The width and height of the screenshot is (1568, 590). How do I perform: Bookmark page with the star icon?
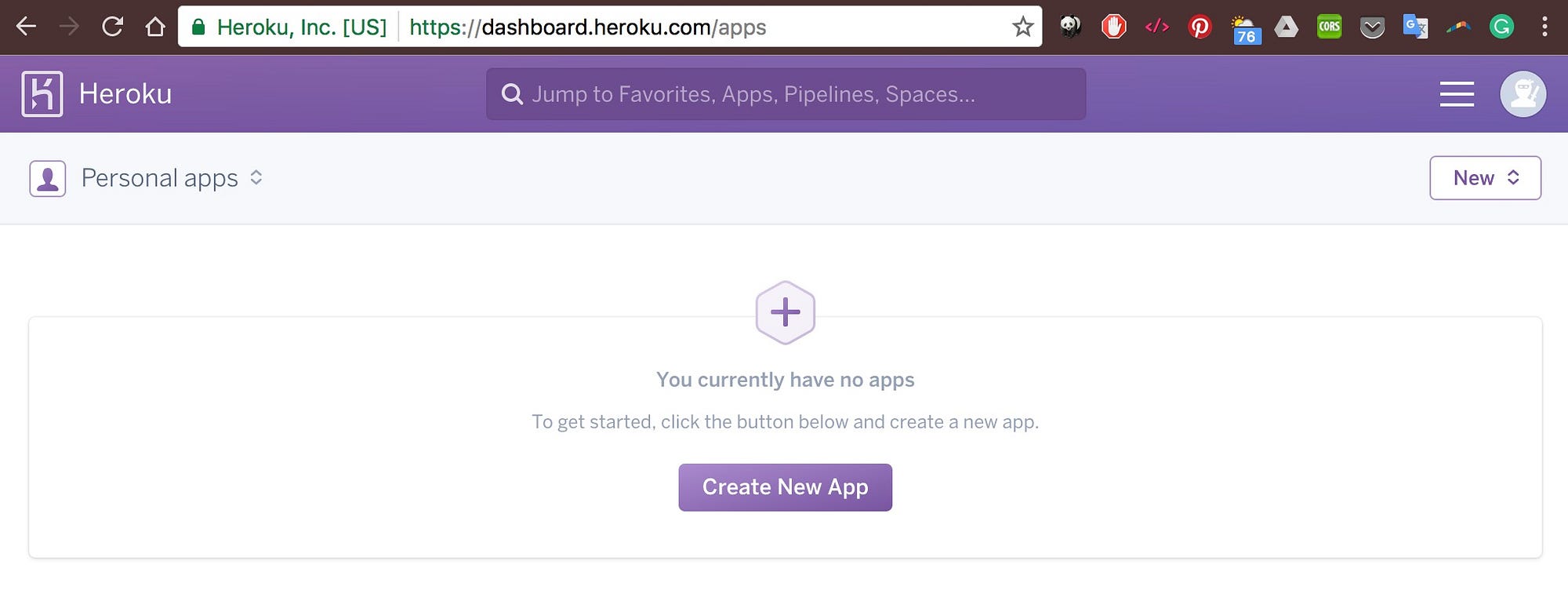coord(1022,27)
